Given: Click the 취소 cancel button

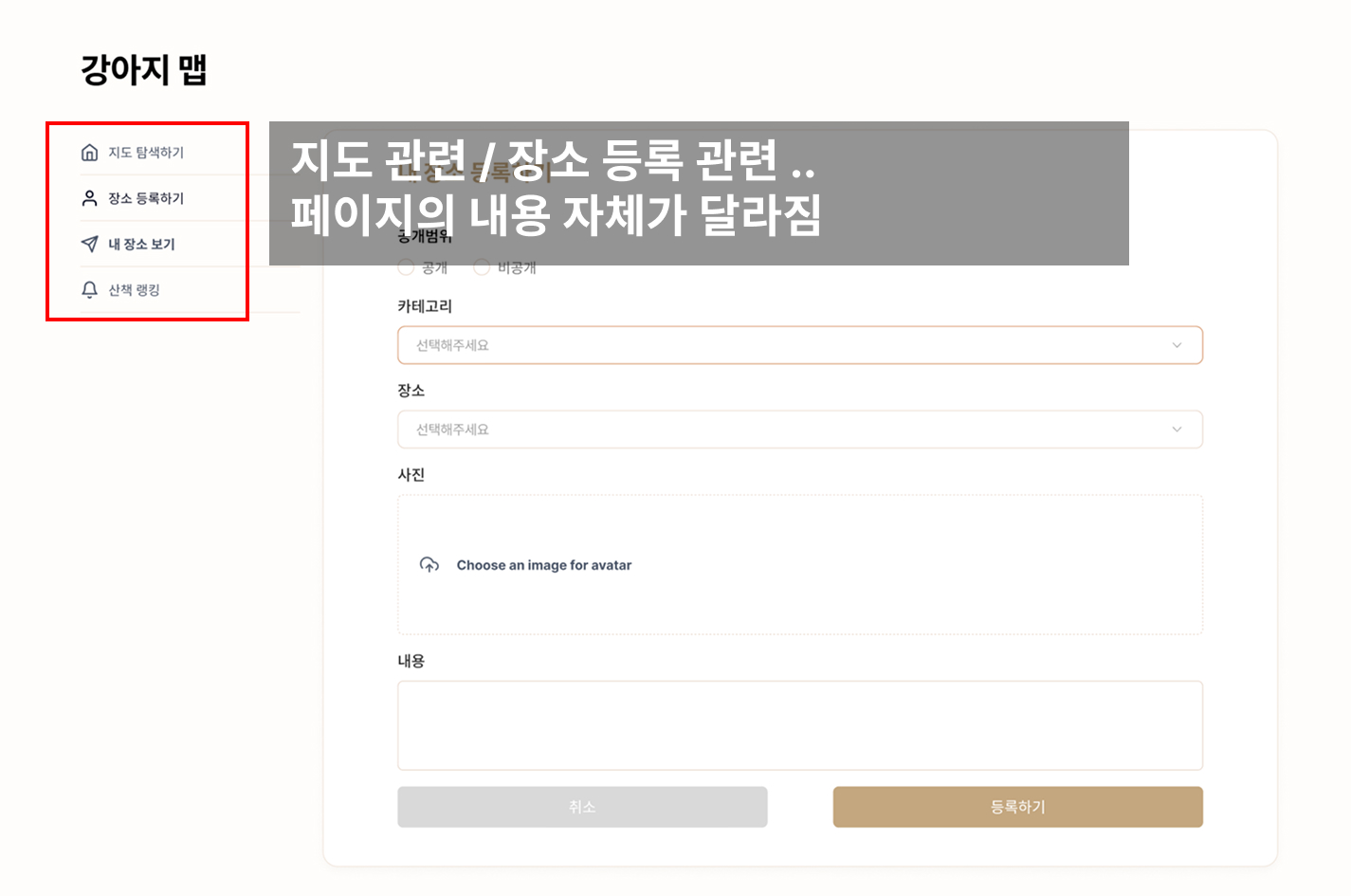Looking at the screenshot, I should [x=581, y=807].
